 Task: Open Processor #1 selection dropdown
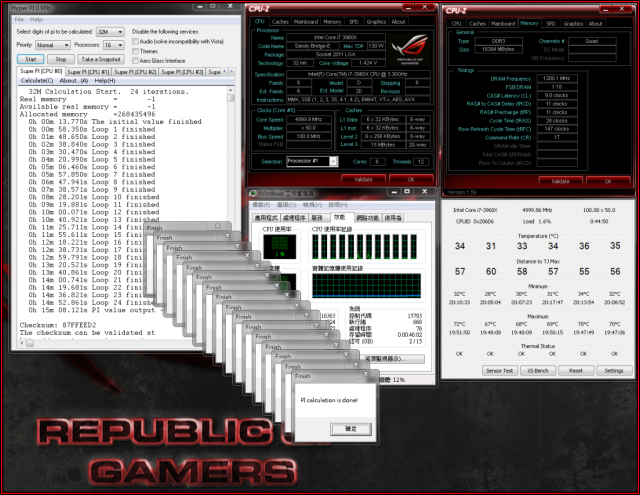312,161
